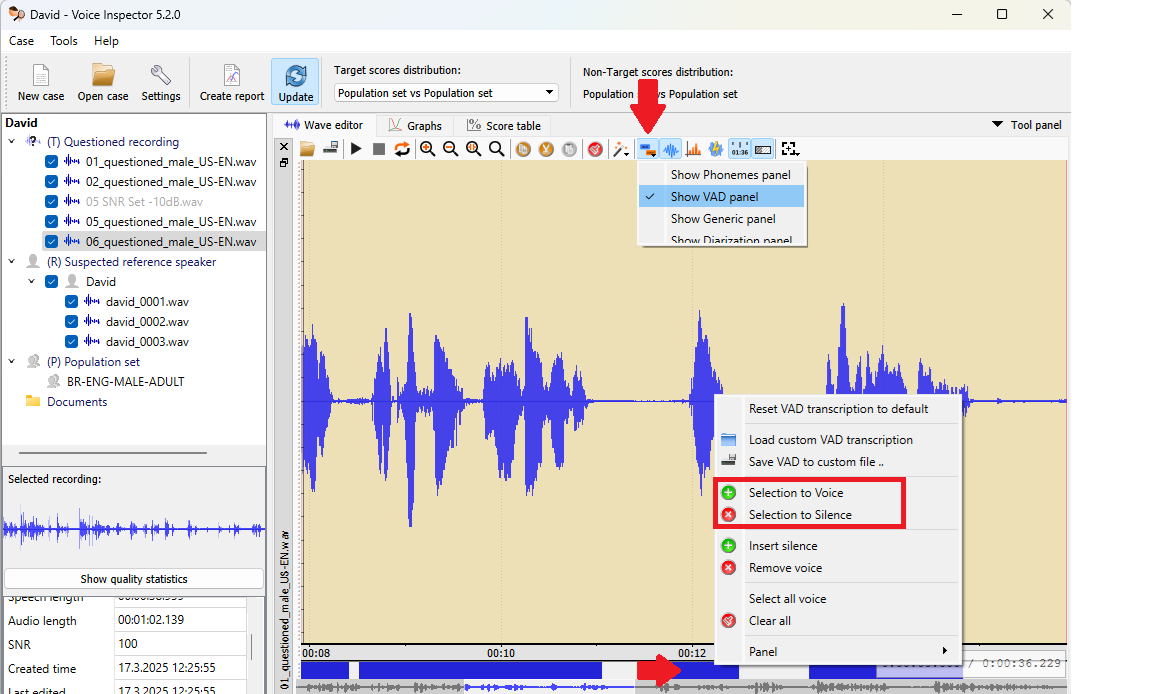This screenshot has height=694, width=1151.
Task: Collapse the Population set node
Action: click(12, 361)
